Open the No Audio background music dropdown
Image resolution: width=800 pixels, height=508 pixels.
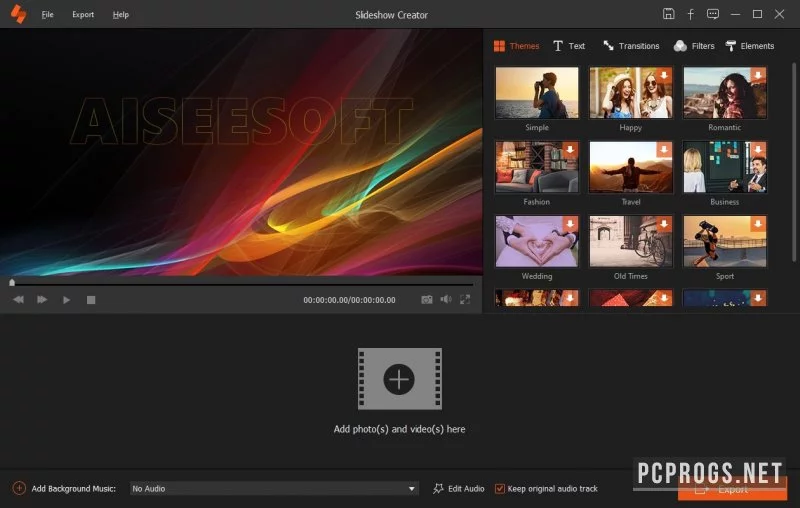click(x=274, y=489)
